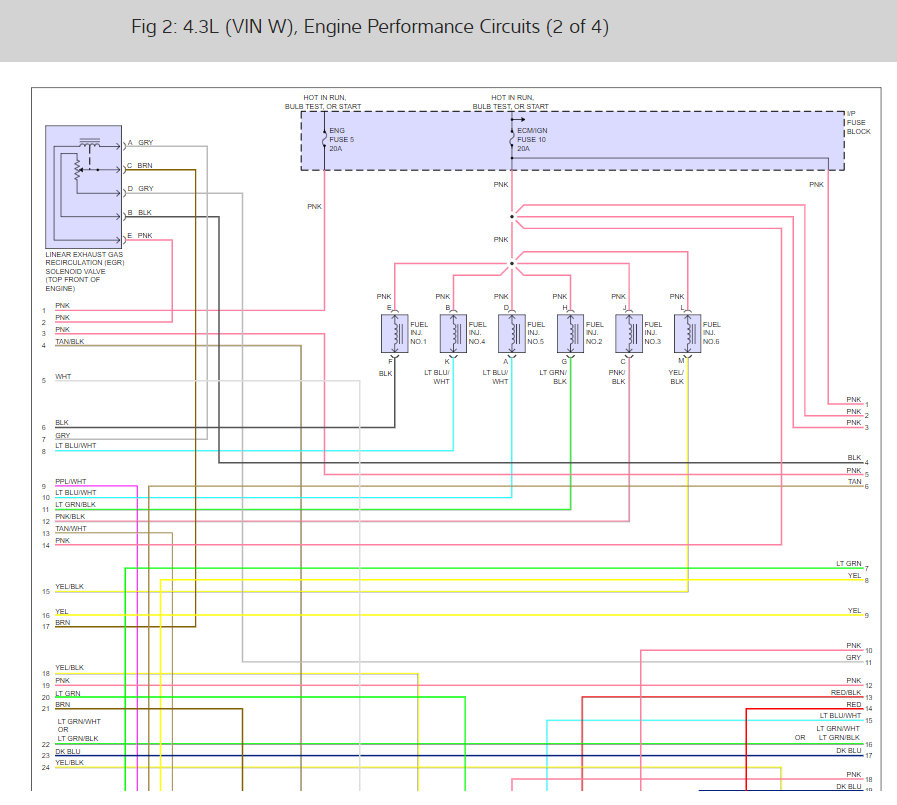
Task: Click the TAN/BLK wire label at left connector 4
Action: coord(69,342)
